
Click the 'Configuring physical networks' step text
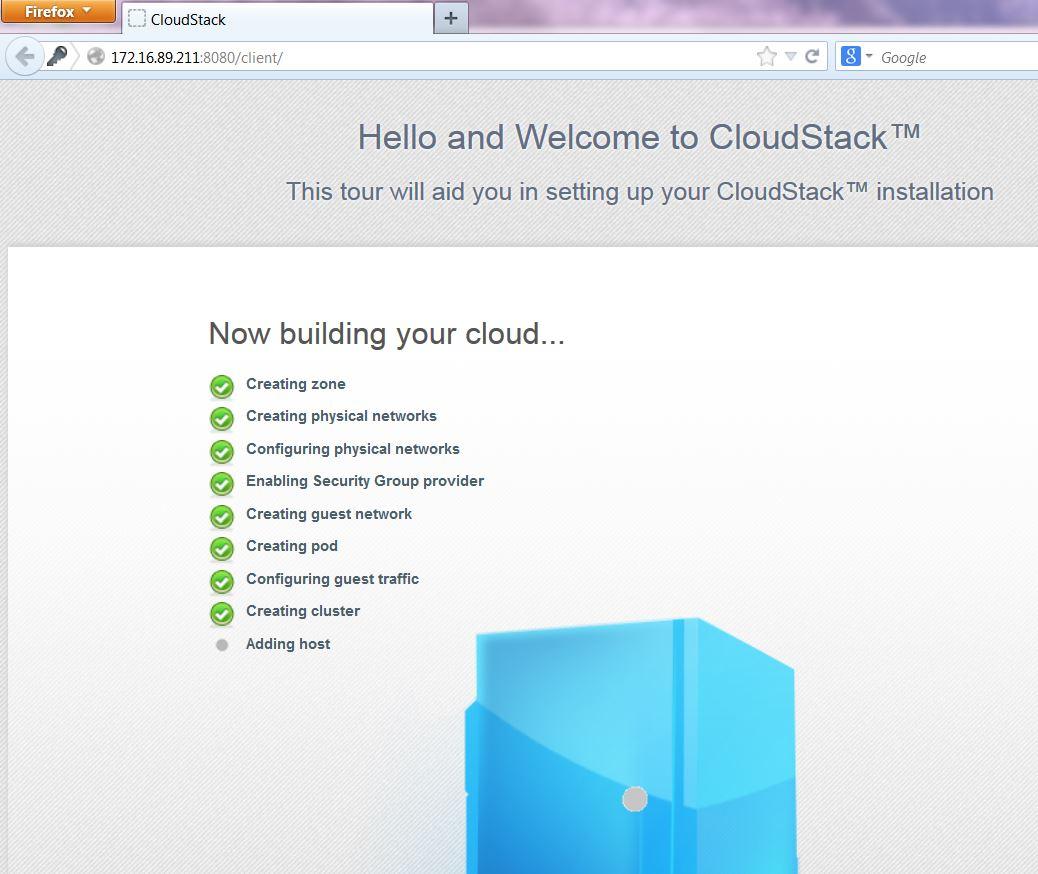coord(352,449)
